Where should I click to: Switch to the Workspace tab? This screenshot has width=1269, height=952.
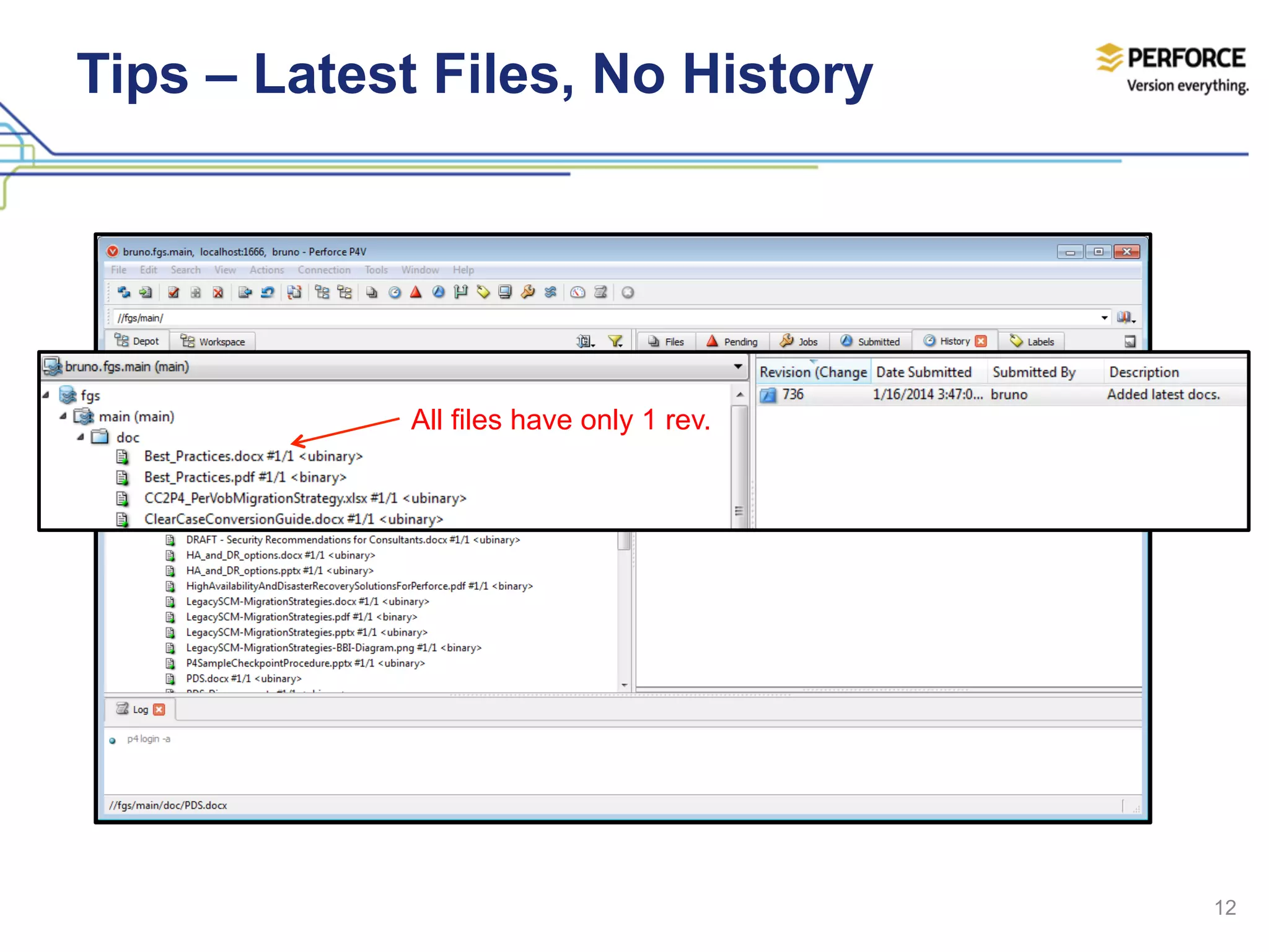[214, 341]
